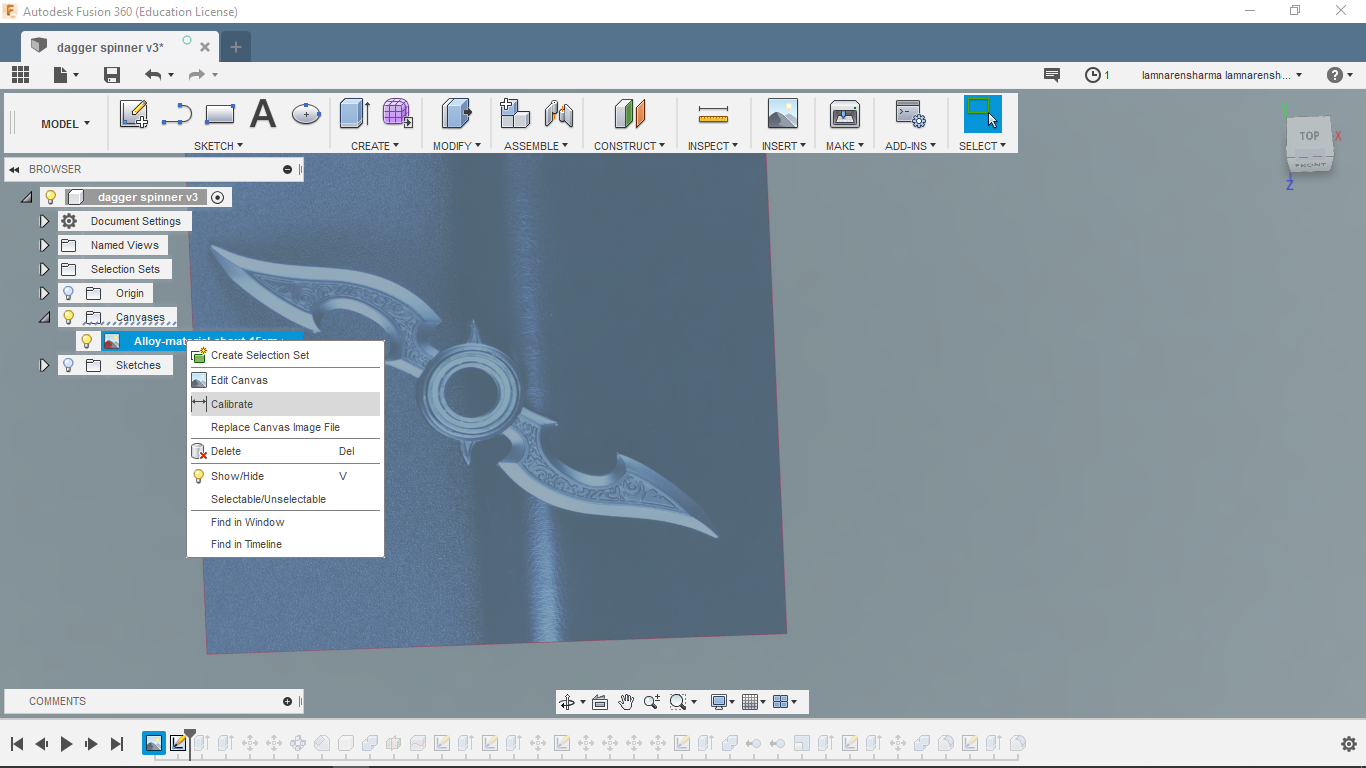1366x768 pixels.
Task: Select the Press Pull modify tool
Action: click(457, 114)
